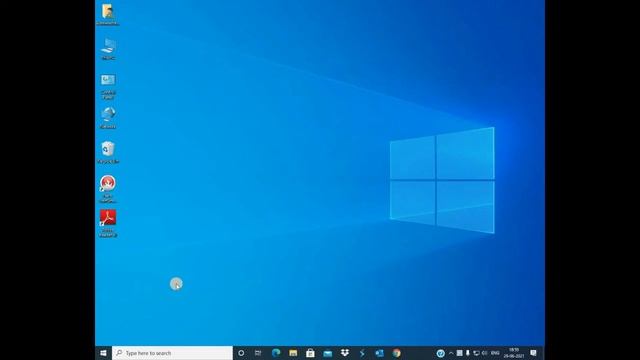
Task: Open File Explorer from the taskbar
Action: pos(293,353)
